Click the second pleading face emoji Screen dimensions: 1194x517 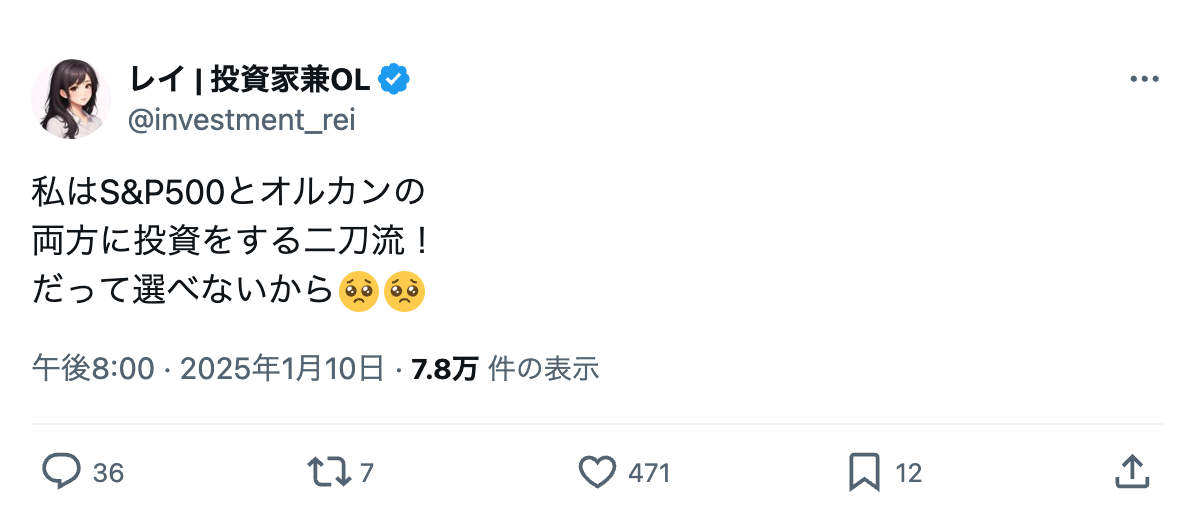click(x=406, y=291)
